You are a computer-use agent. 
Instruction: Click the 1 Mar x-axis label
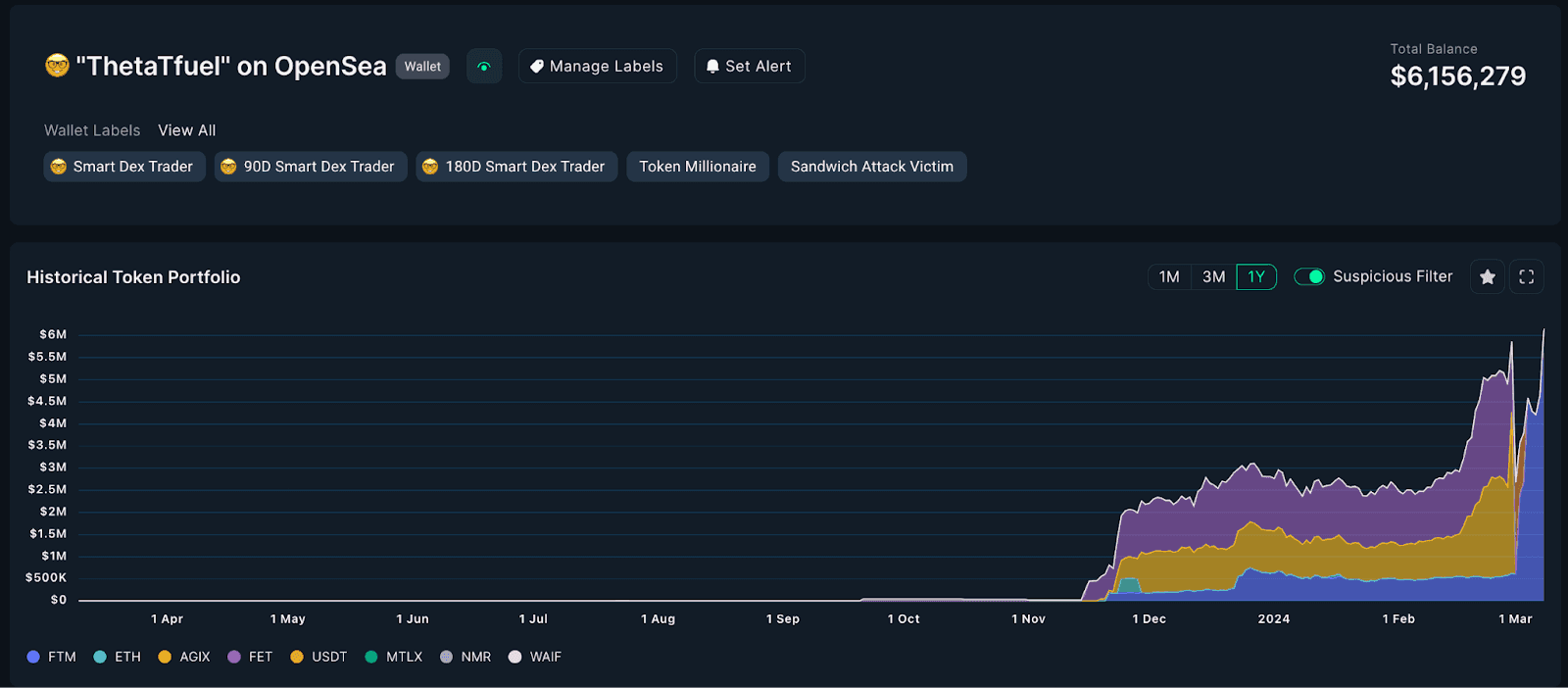click(x=1515, y=619)
